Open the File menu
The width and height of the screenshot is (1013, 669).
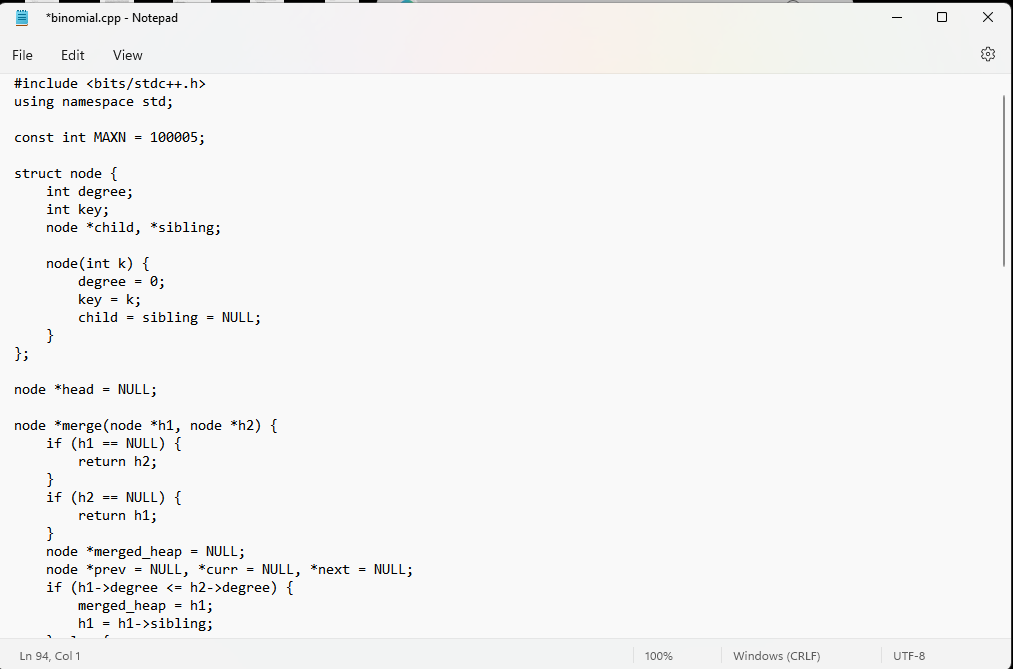tap(22, 55)
